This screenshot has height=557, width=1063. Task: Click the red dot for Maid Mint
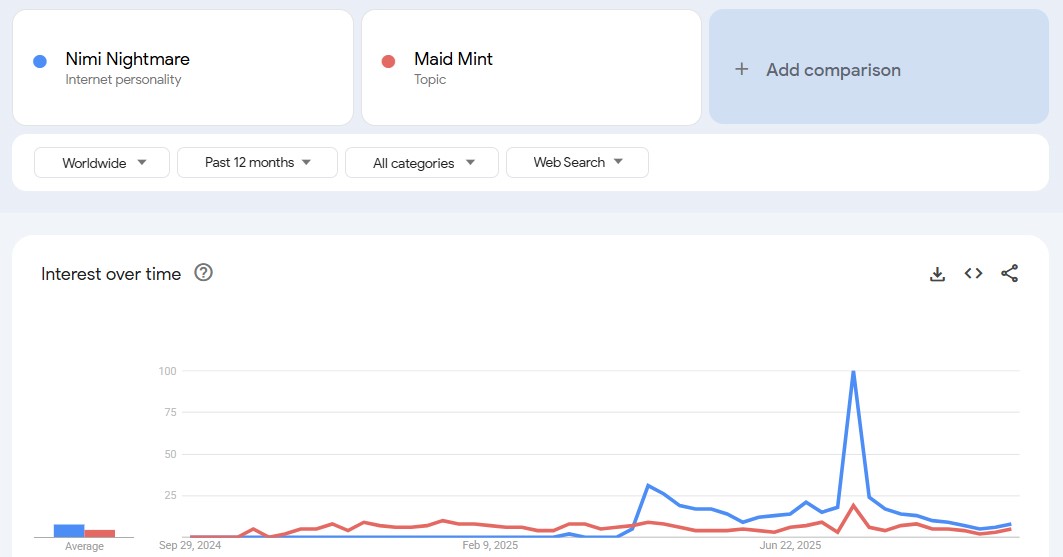[389, 61]
